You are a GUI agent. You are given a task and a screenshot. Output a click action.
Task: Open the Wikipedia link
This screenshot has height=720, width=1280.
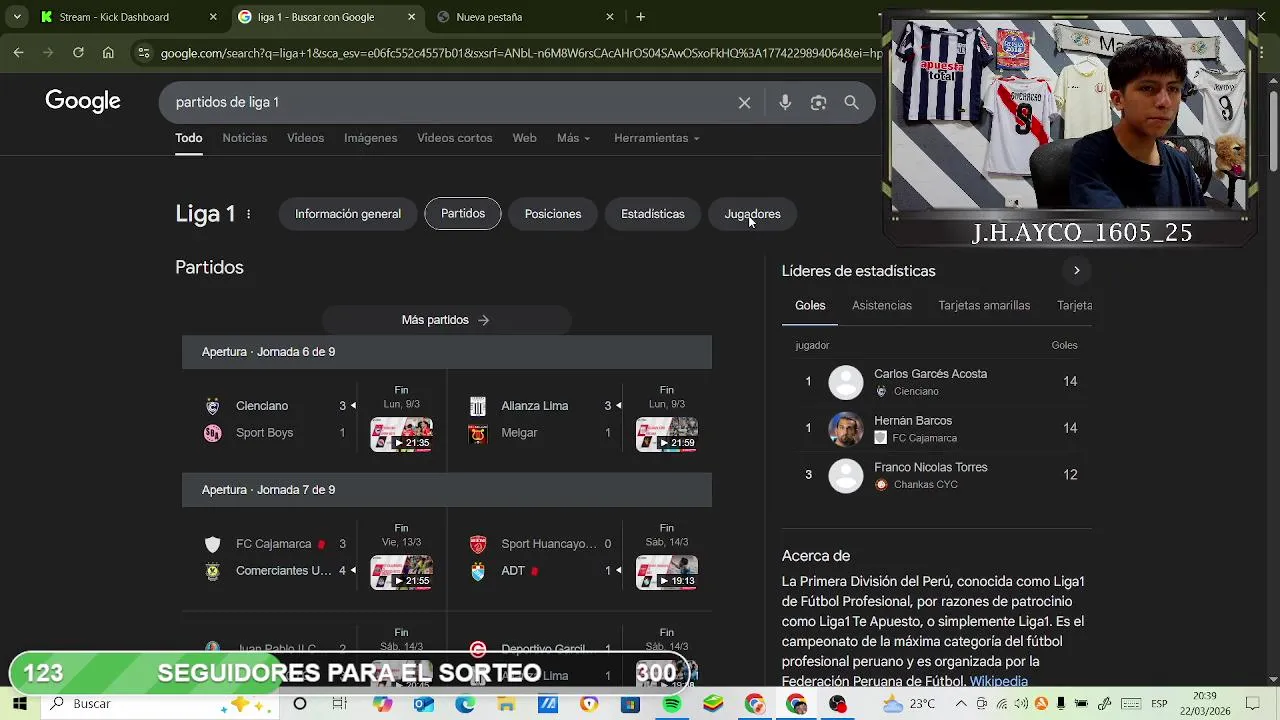point(998,681)
